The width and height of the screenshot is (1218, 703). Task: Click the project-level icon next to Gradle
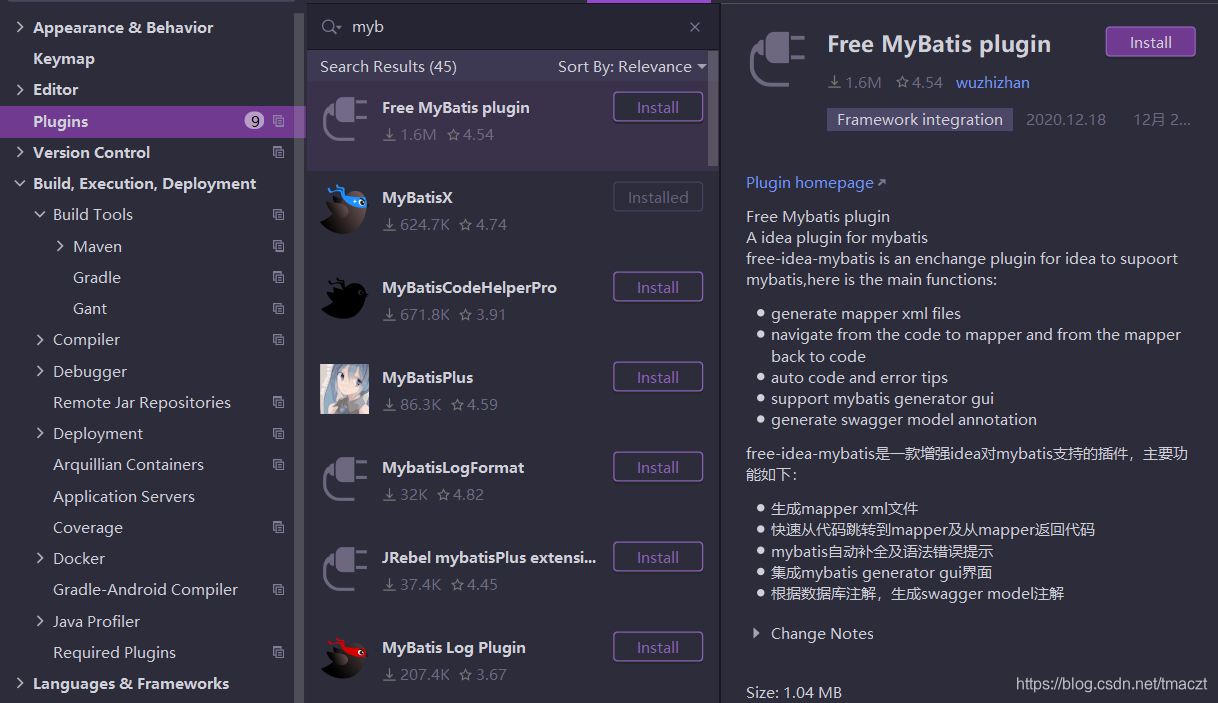tap(279, 277)
